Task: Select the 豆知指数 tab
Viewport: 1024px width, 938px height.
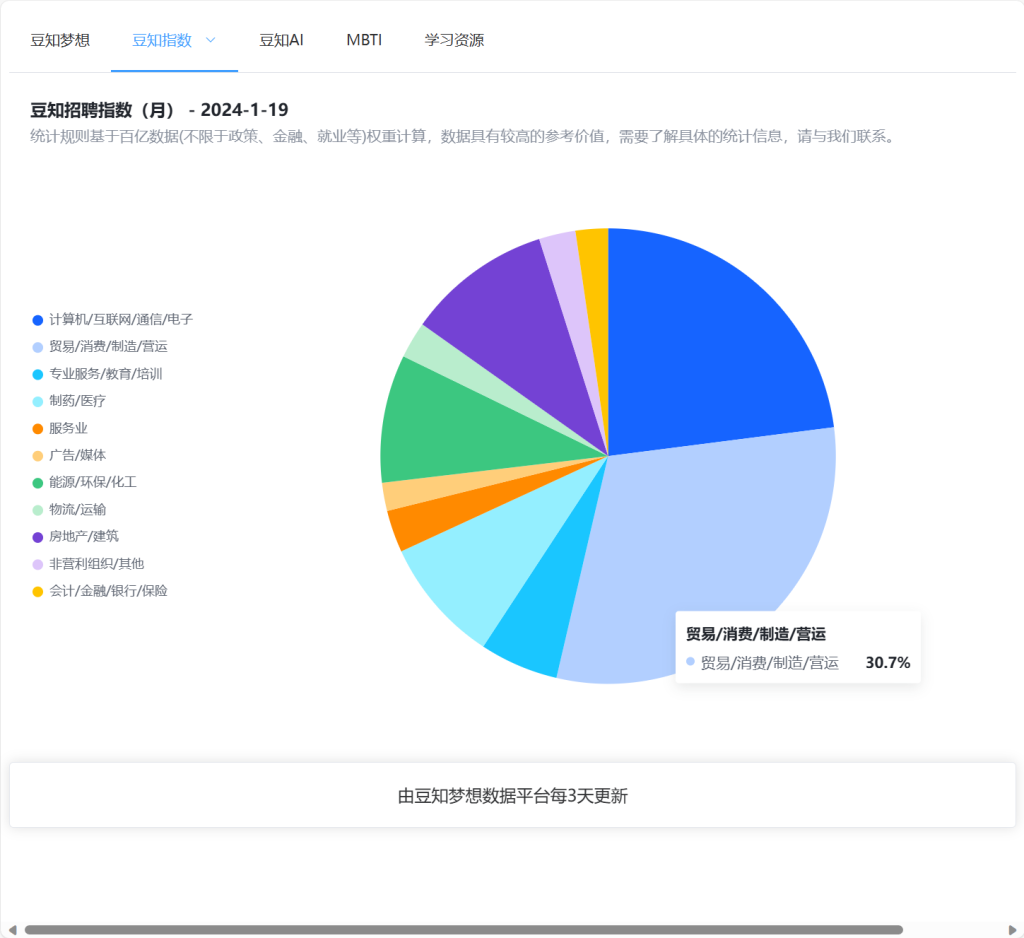Action: click(162, 40)
